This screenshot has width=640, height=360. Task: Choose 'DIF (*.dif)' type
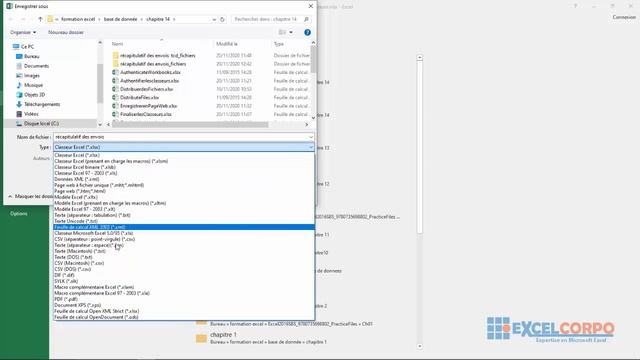coord(184,275)
